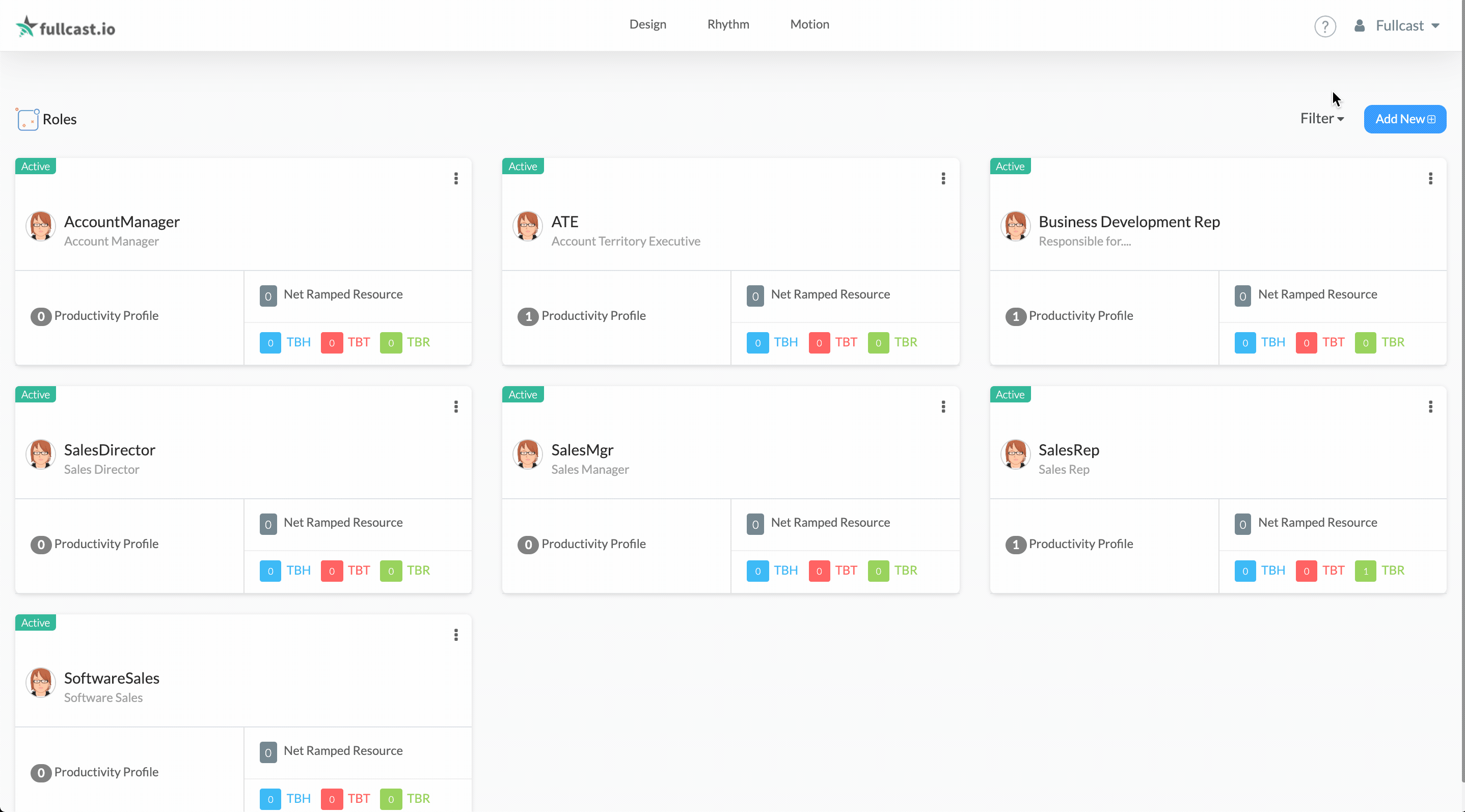Open SoftwareSales card options menu
The width and height of the screenshot is (1465, 812).
pos(455,635)
